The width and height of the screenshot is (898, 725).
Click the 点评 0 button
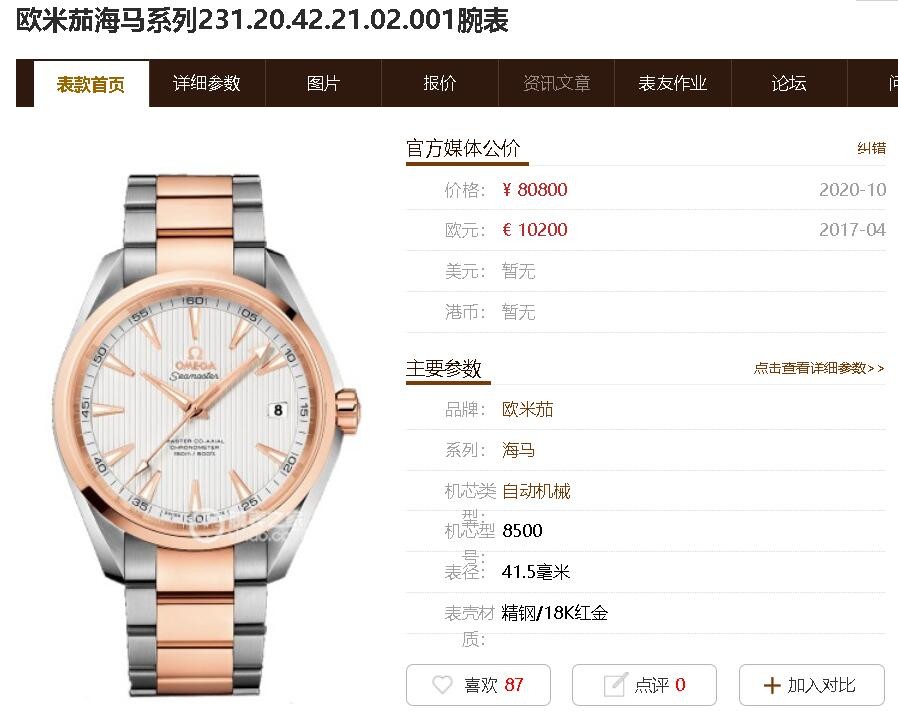[644, 685]
